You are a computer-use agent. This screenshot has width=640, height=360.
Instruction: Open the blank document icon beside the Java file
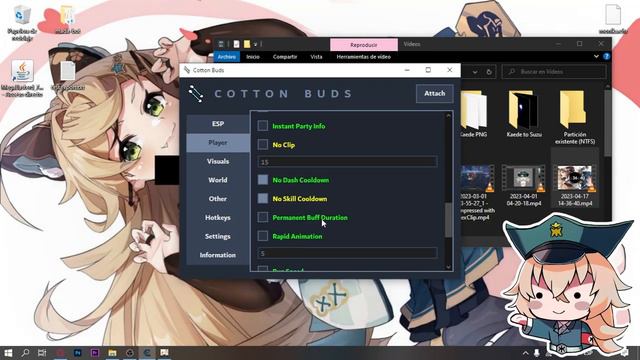[68, 76]
